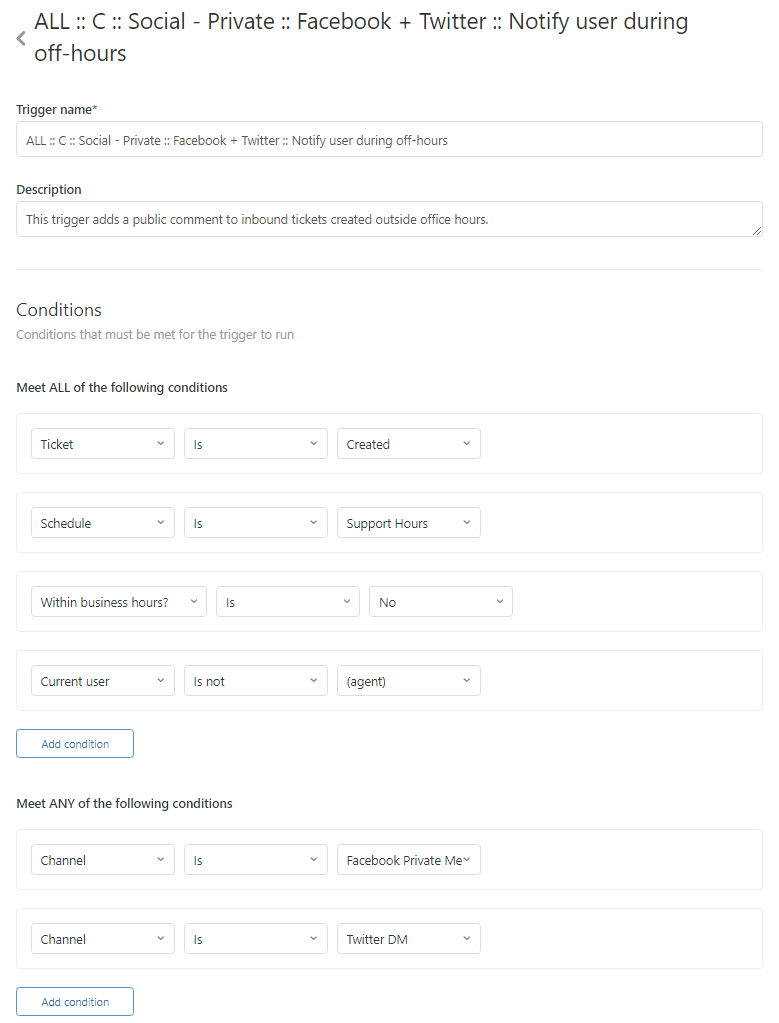Expand the Within business hours? condition dropdown
779x1023 pixels.
[x=118, y=601]
